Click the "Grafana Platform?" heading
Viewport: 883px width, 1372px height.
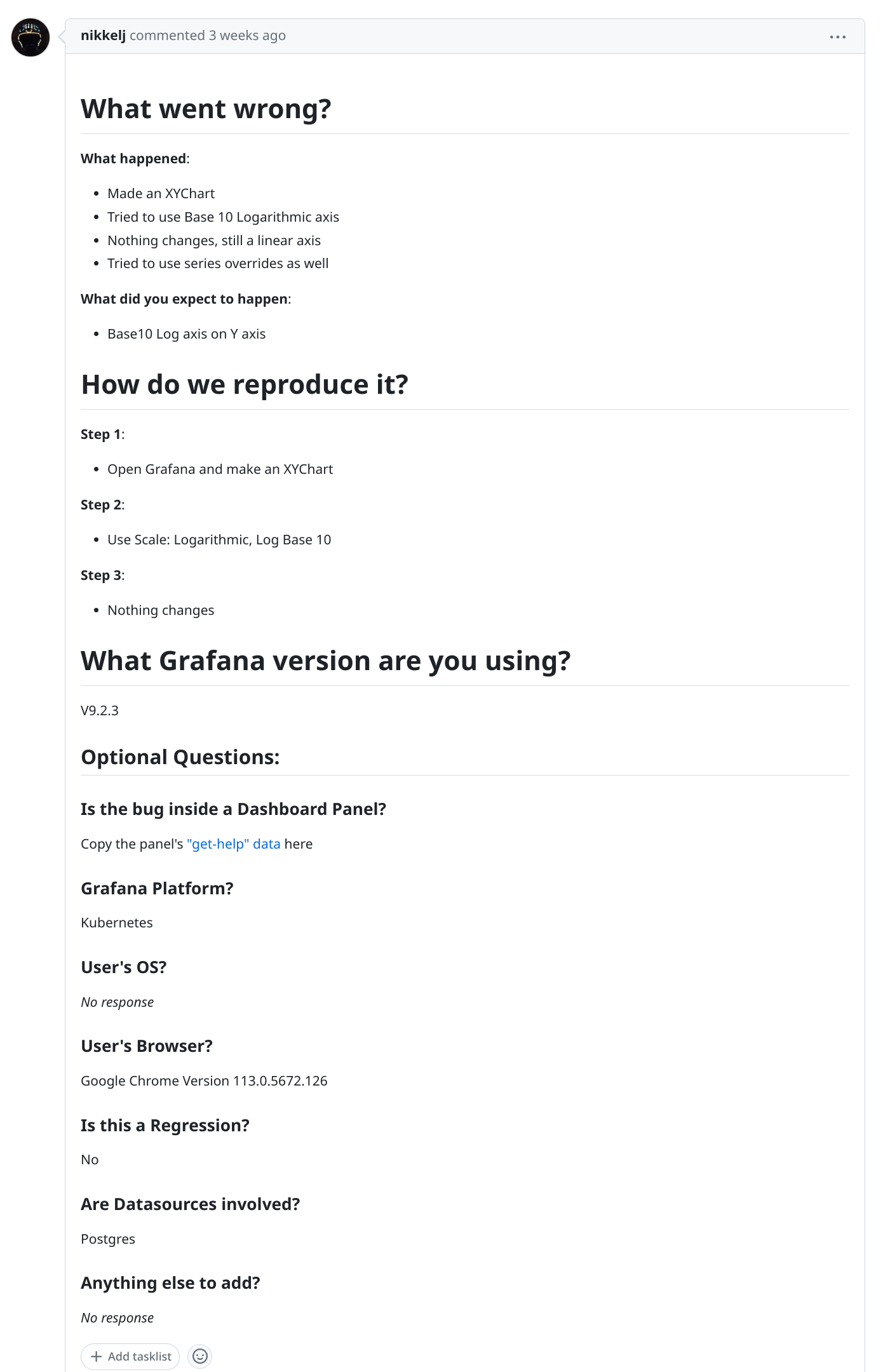(x=157, y=888)
